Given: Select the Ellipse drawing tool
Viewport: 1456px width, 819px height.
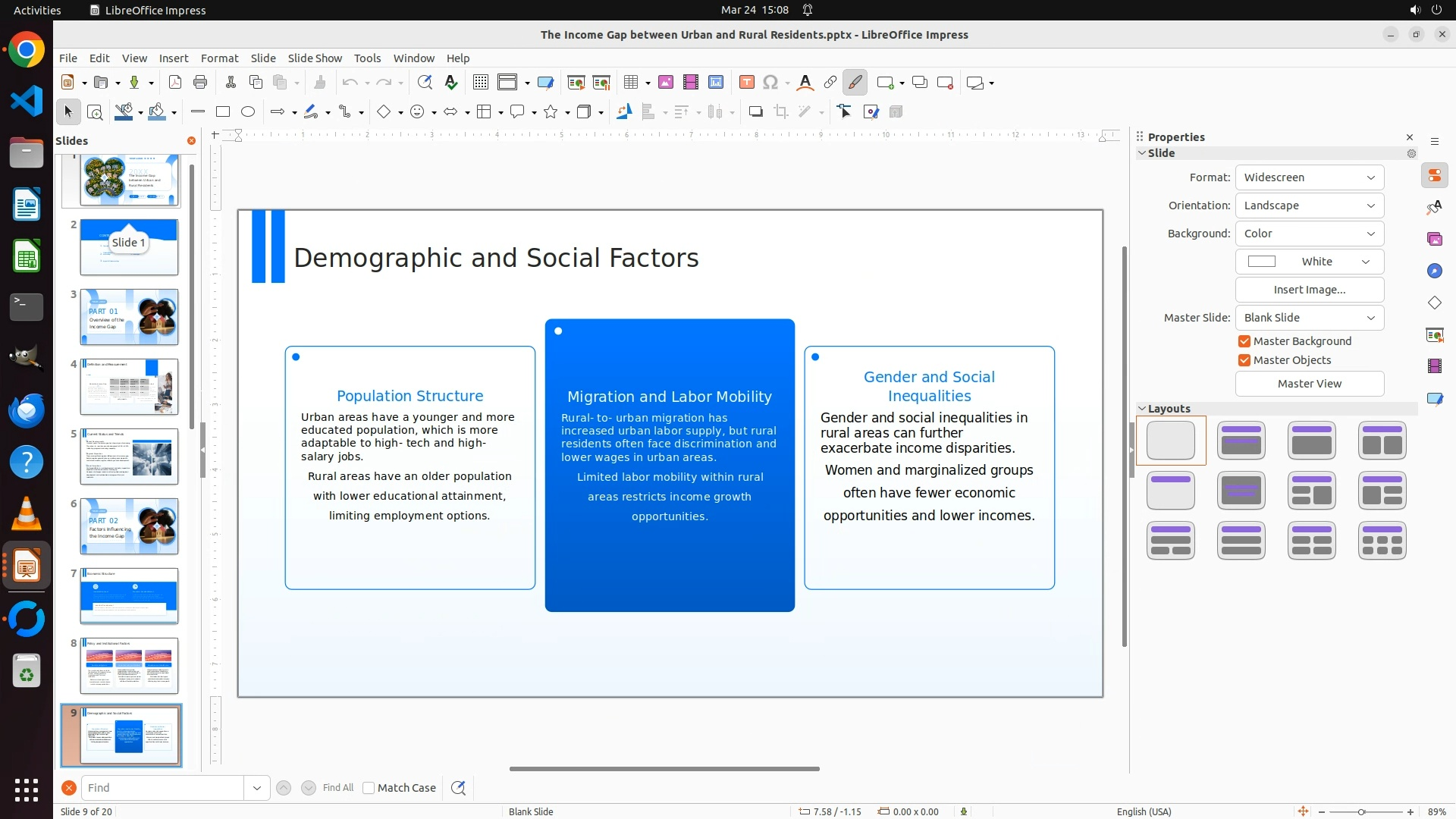Looking at the screenshot, I should (x=248, y=112).
